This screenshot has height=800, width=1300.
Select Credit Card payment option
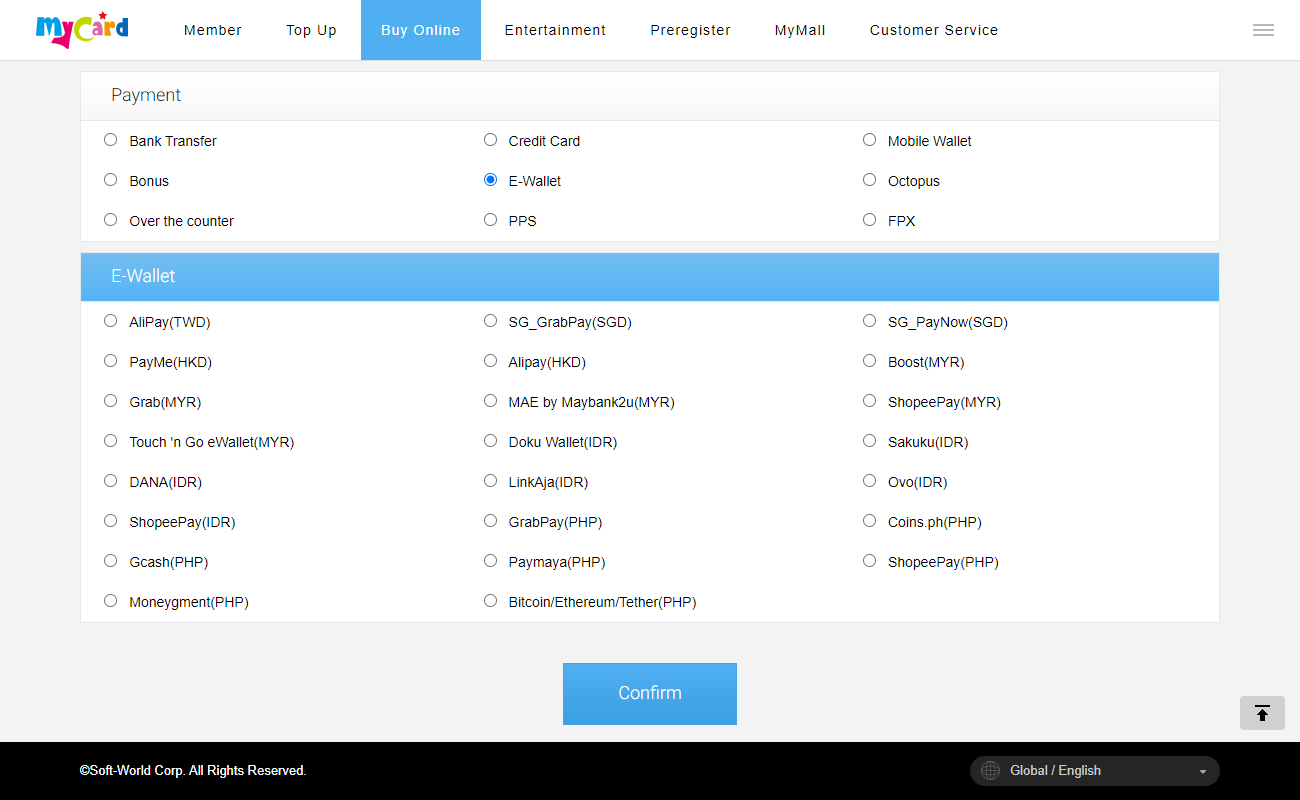coord(490,140)
